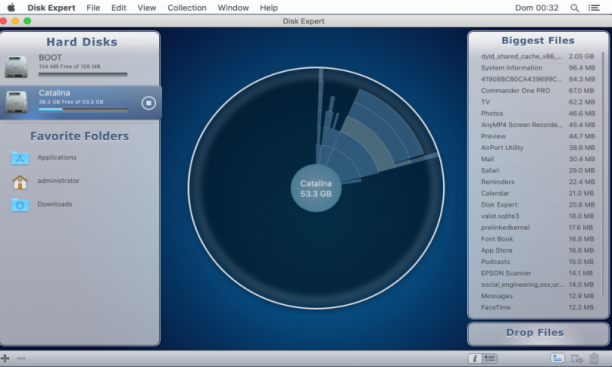
Task: Click the Biggest Files list scrollbar
Action: click(603, 174)
